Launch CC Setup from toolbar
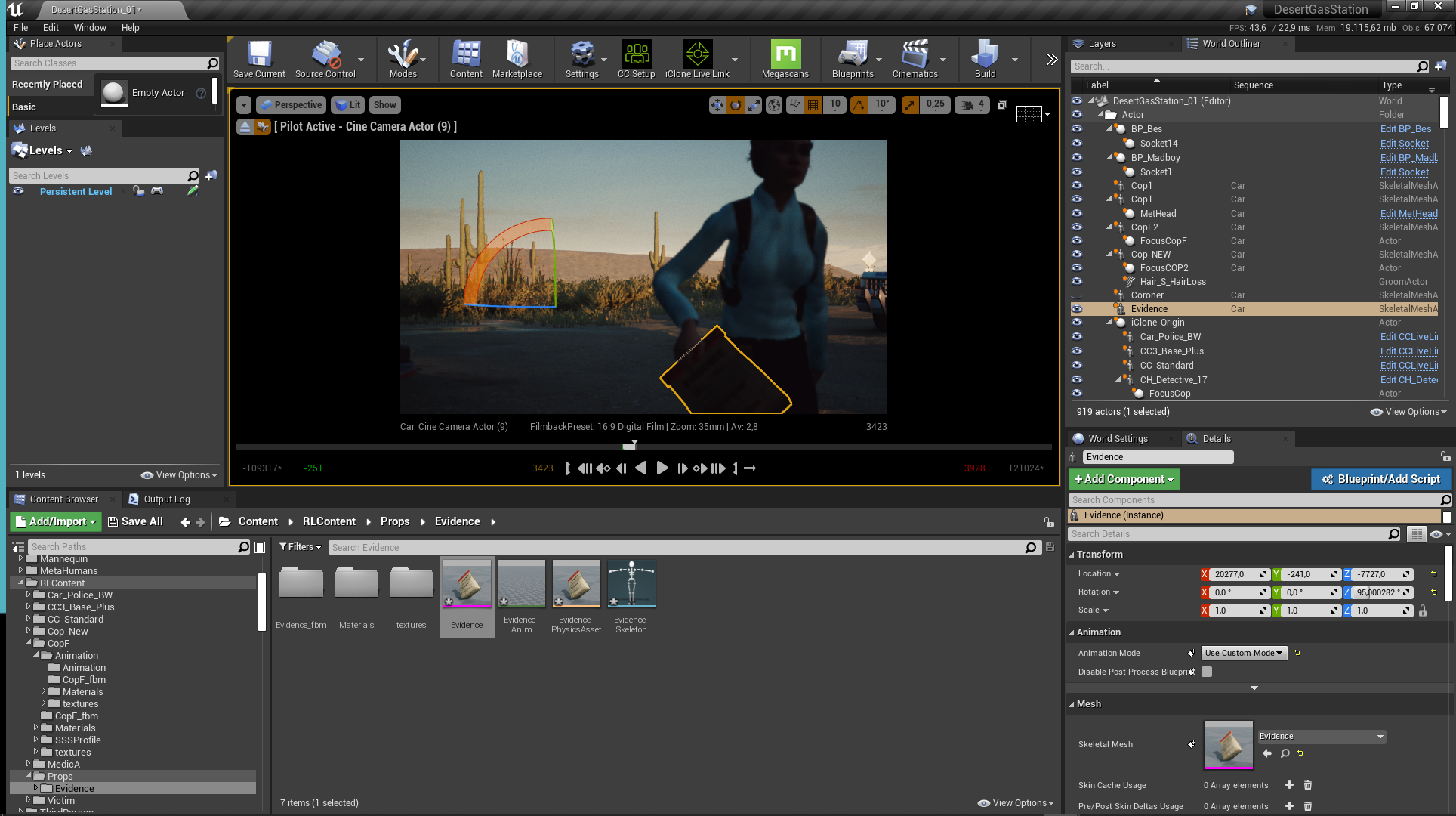Viewport: 1456px width, 816px height. (636, 59)
